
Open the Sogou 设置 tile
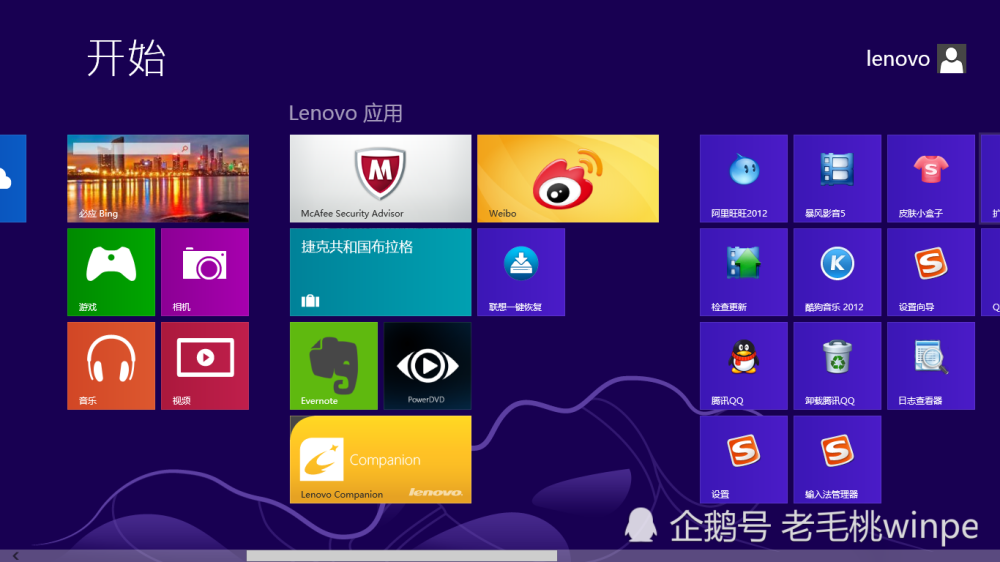pos(744,459)
